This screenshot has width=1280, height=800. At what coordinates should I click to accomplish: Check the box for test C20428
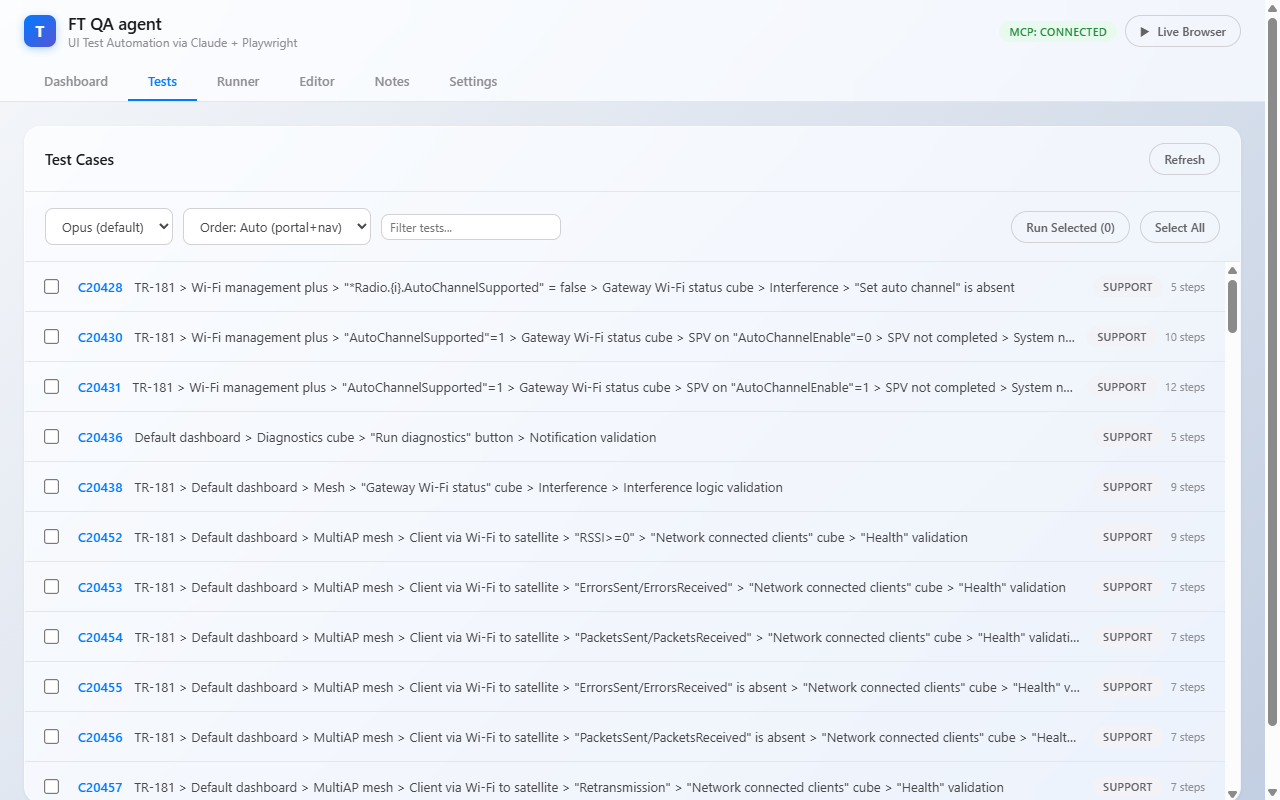tap(52, 287)
